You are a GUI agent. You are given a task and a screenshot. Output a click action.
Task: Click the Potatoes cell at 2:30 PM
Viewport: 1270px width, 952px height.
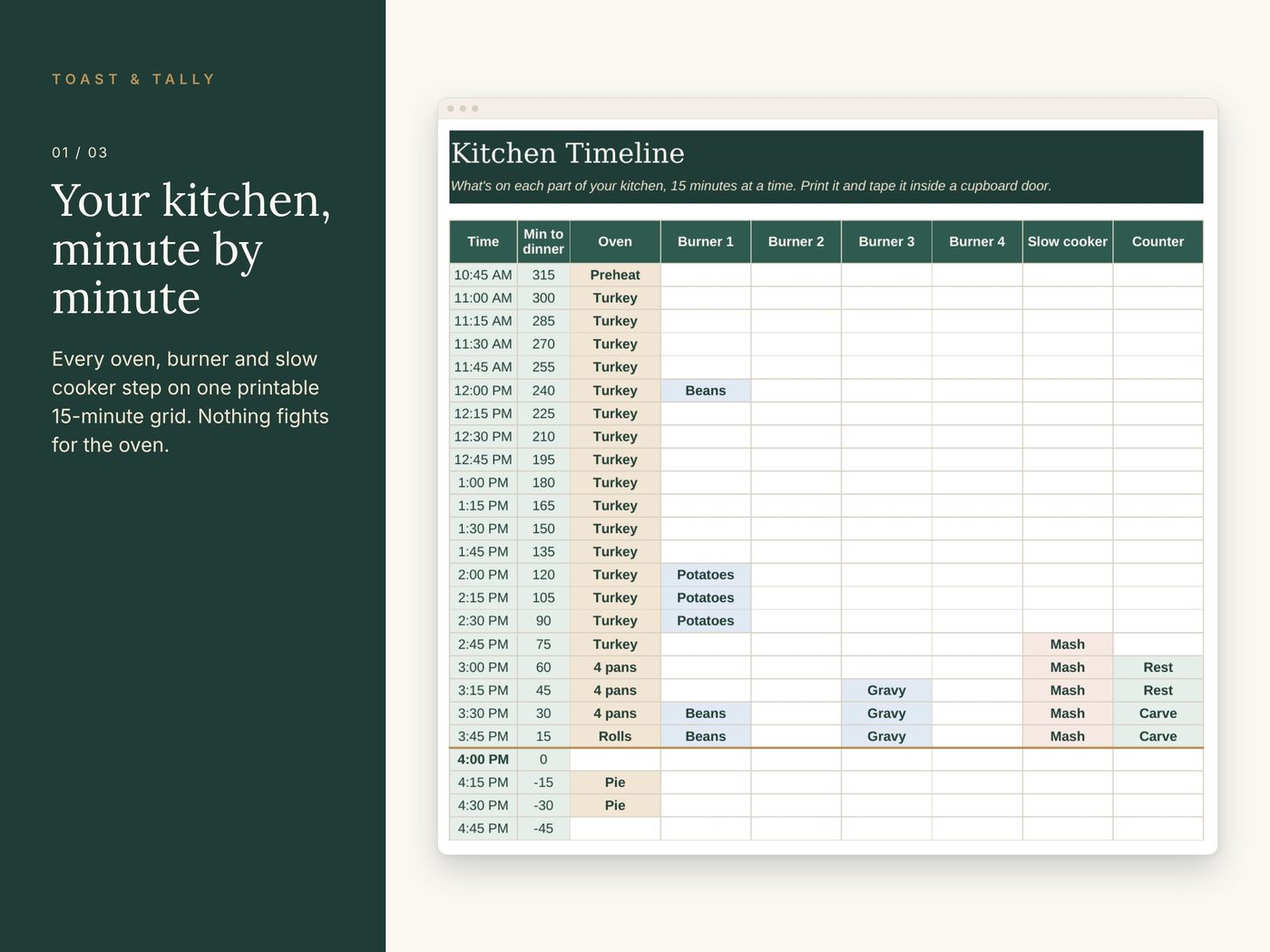click(706, 621)
